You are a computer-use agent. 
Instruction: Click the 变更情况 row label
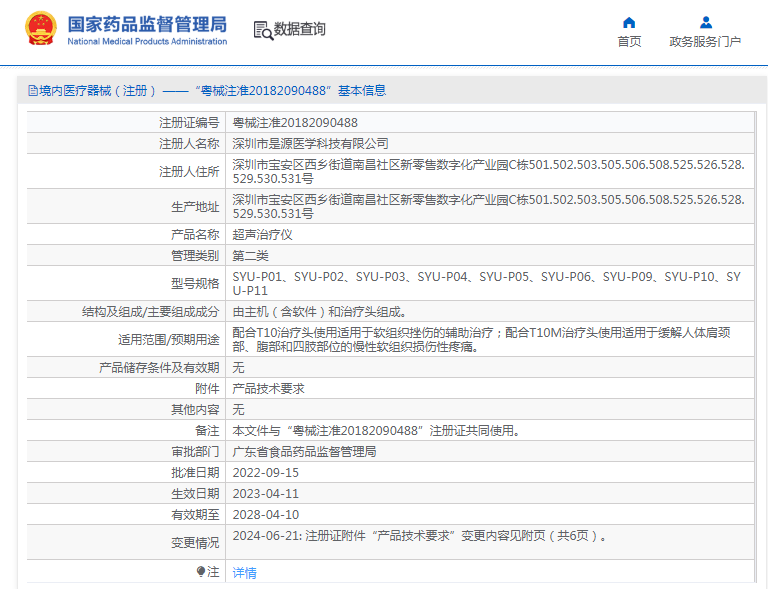point(195,543)
